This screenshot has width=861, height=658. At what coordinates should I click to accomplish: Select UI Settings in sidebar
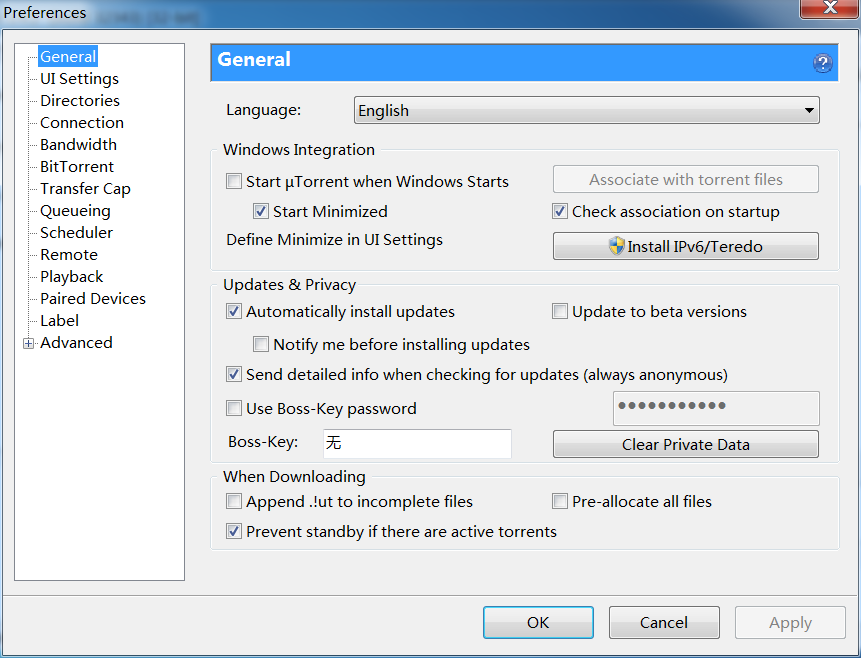(x=79, y=79)
